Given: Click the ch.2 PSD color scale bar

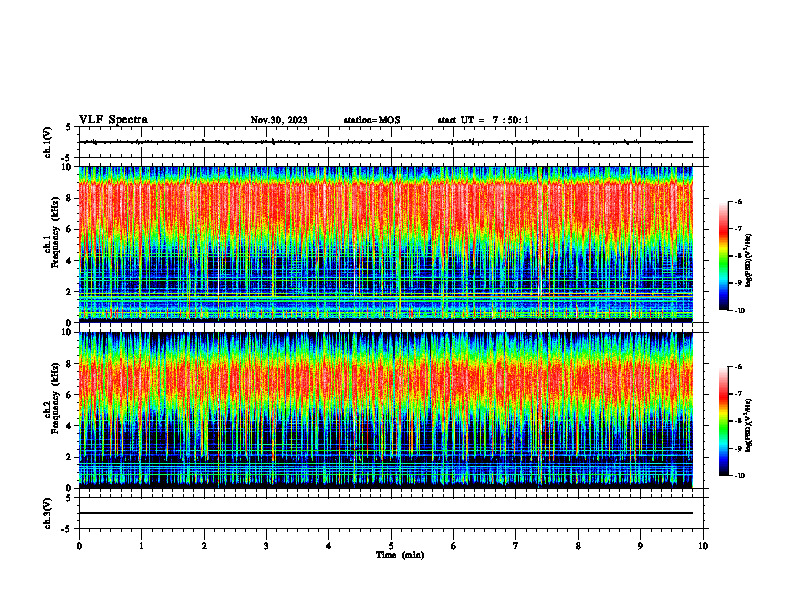Looking at the screenshot, I should (724, 421).
